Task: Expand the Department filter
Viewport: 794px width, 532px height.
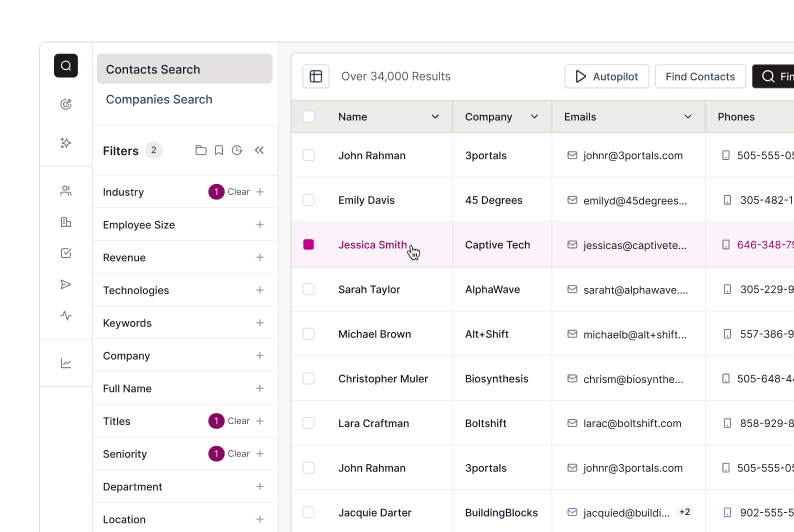Action: tap(260, 486)
